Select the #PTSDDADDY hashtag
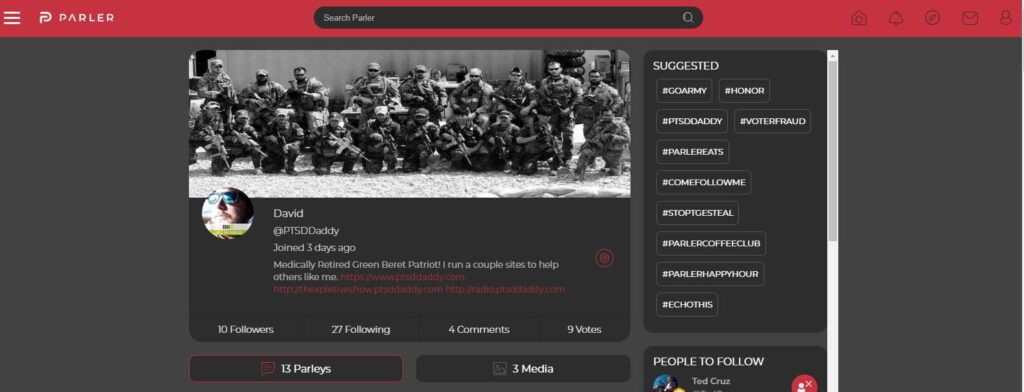This screenshot has height=392, width=1024. pos(692,121)
